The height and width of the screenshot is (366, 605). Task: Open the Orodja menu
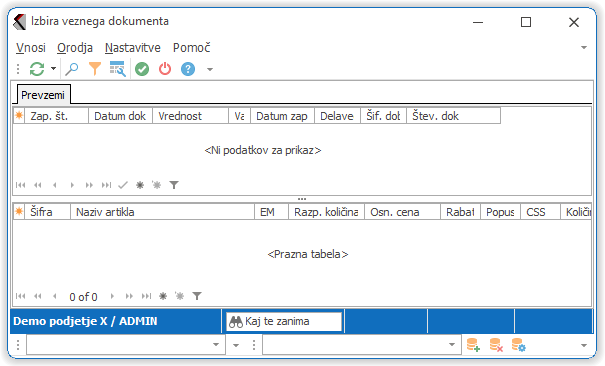pos(75,48)
